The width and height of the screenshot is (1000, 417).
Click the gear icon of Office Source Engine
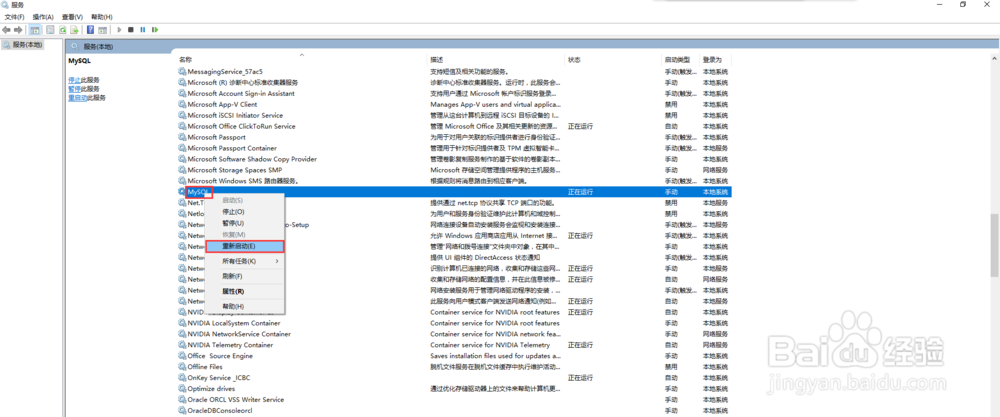coord(182,356)
